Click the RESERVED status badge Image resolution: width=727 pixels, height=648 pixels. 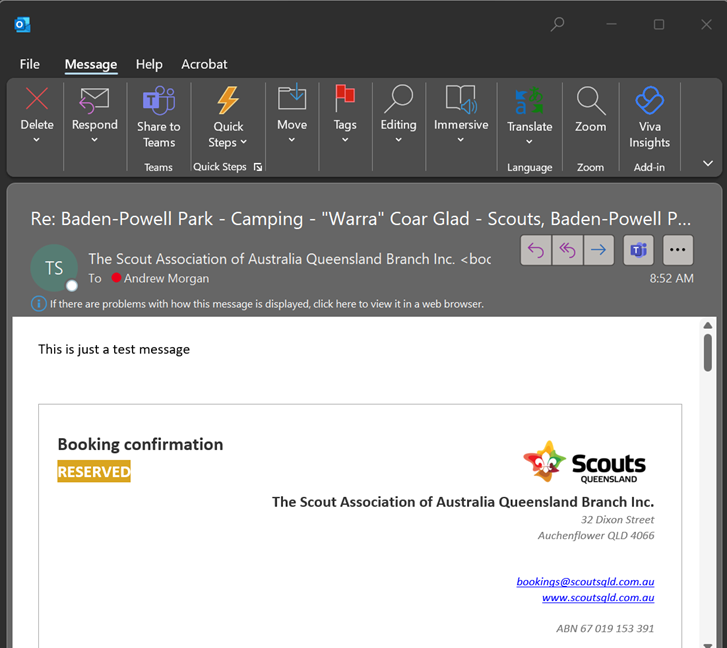pos(94,471)
